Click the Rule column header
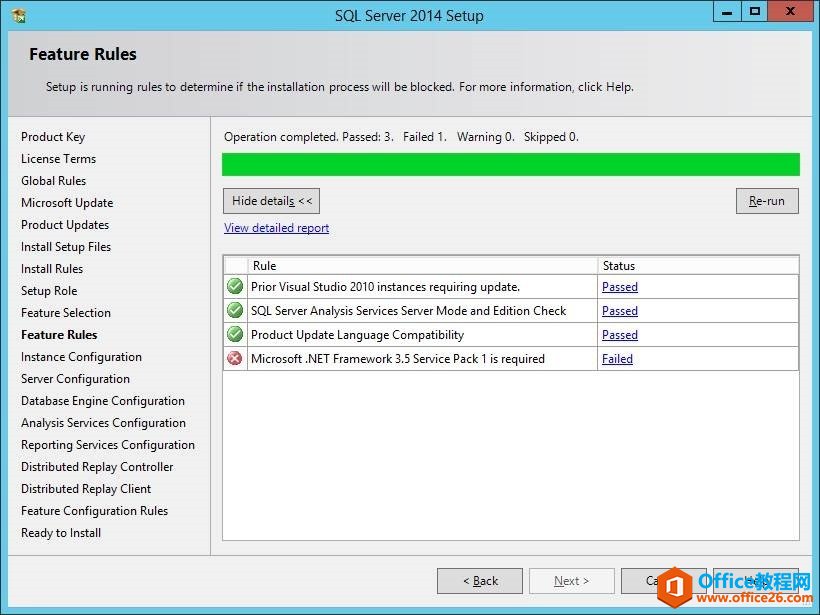 point(423,266)
